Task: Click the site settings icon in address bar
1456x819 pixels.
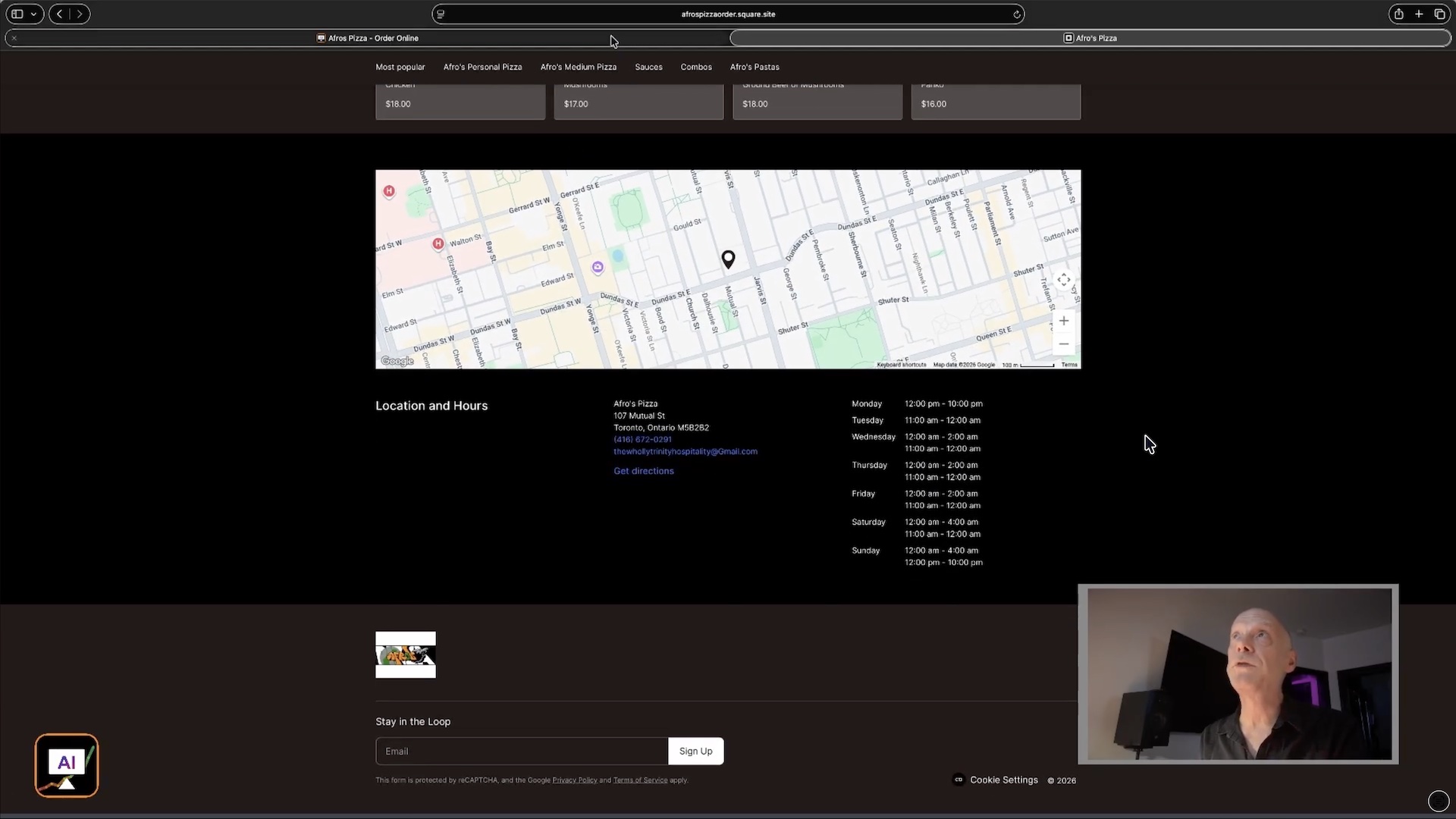Action: [441, 14]
